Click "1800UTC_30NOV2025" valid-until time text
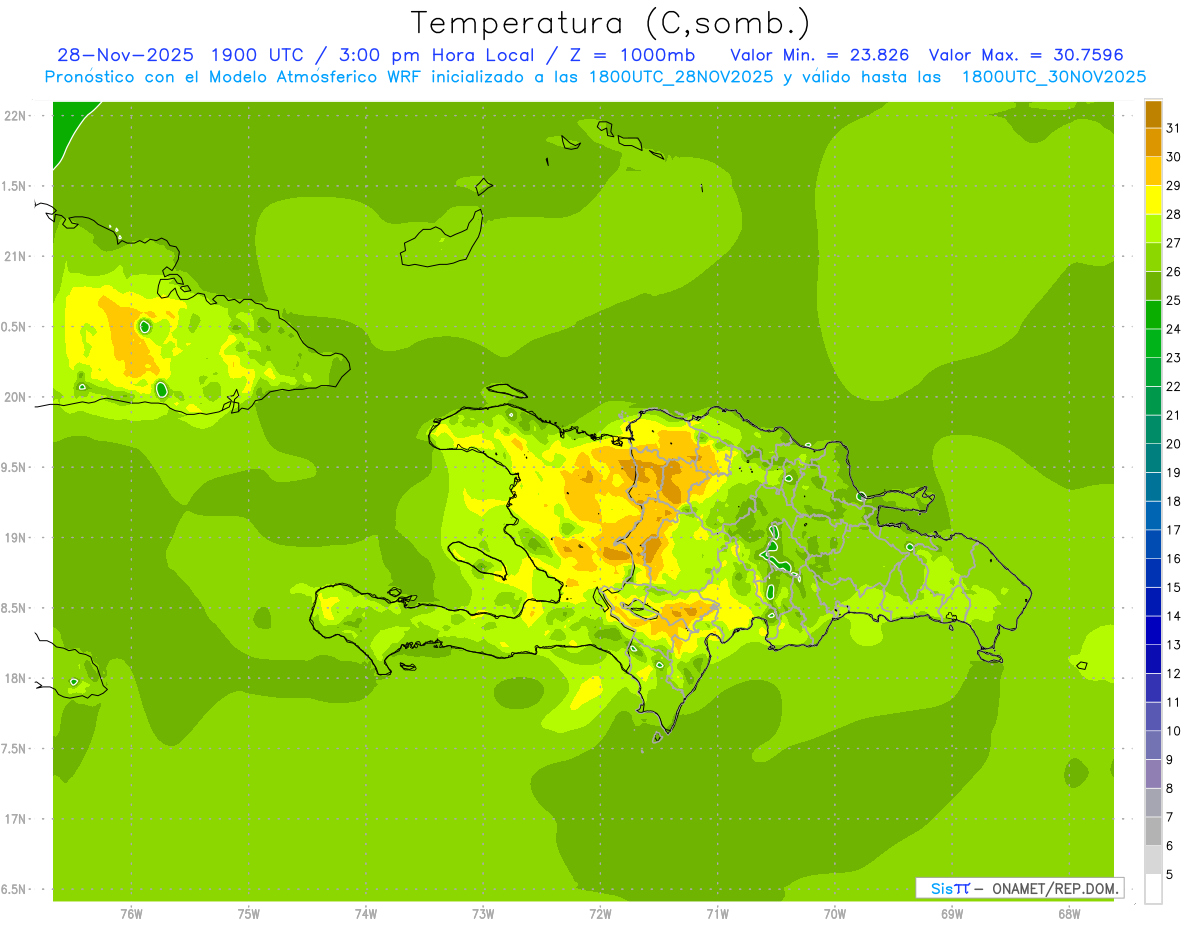The width and height of the screenshot is (1200, 927). [1054, 77]
